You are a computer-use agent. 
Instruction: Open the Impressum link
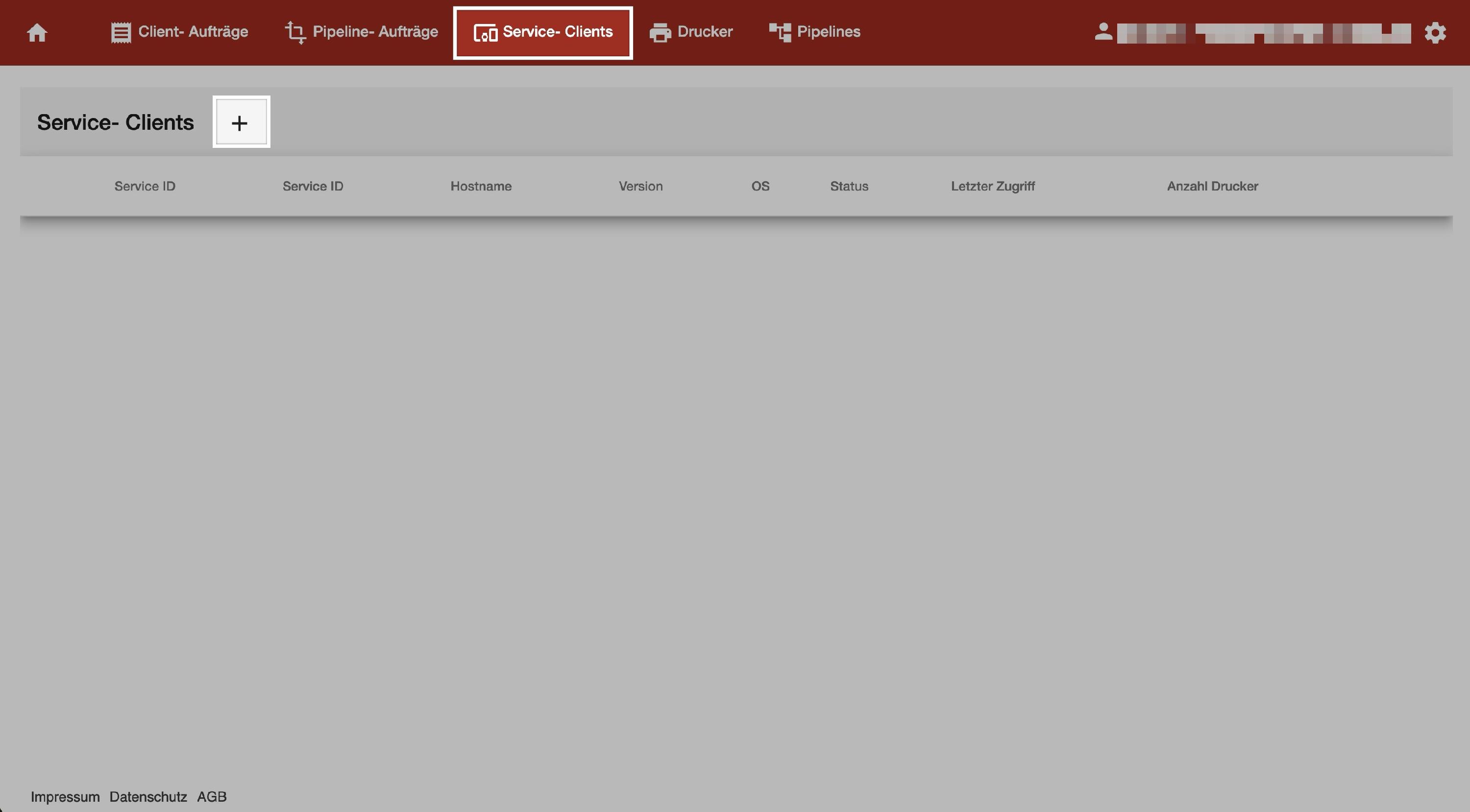(65, 797)
